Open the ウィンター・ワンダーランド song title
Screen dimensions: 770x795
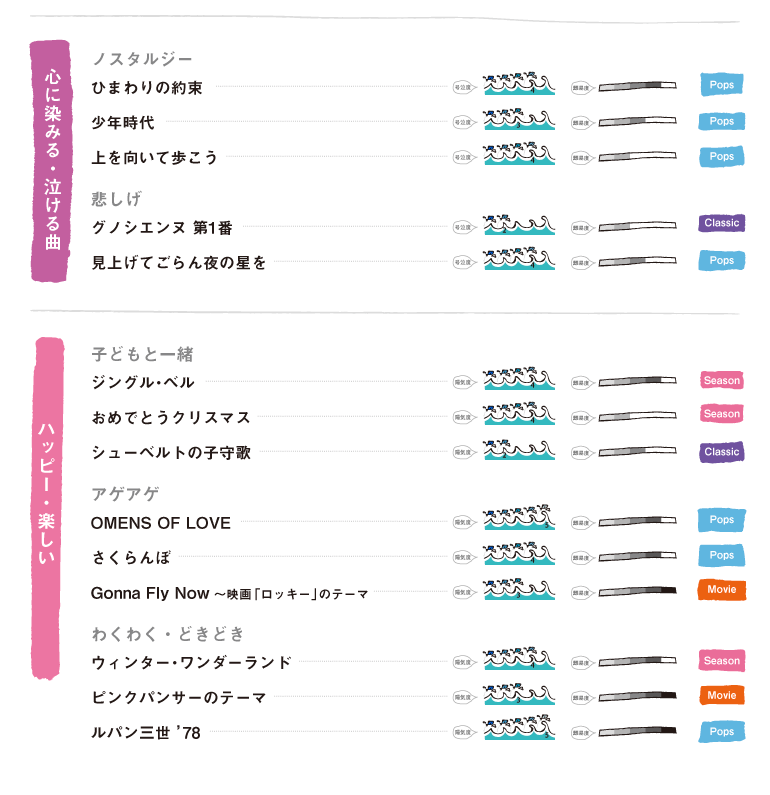click(x=191, y=662)
